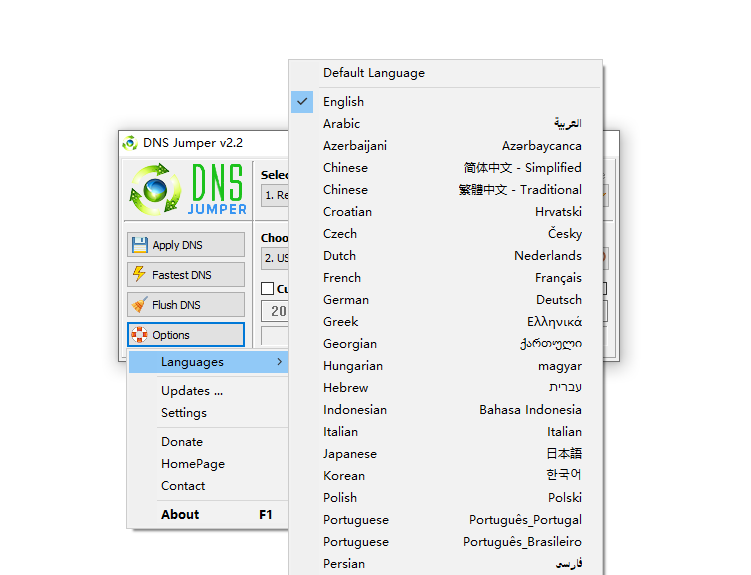Screen dimensions: 751x575
Task: Open the Updates ... menu entry
Action: [x=208, y=391]
